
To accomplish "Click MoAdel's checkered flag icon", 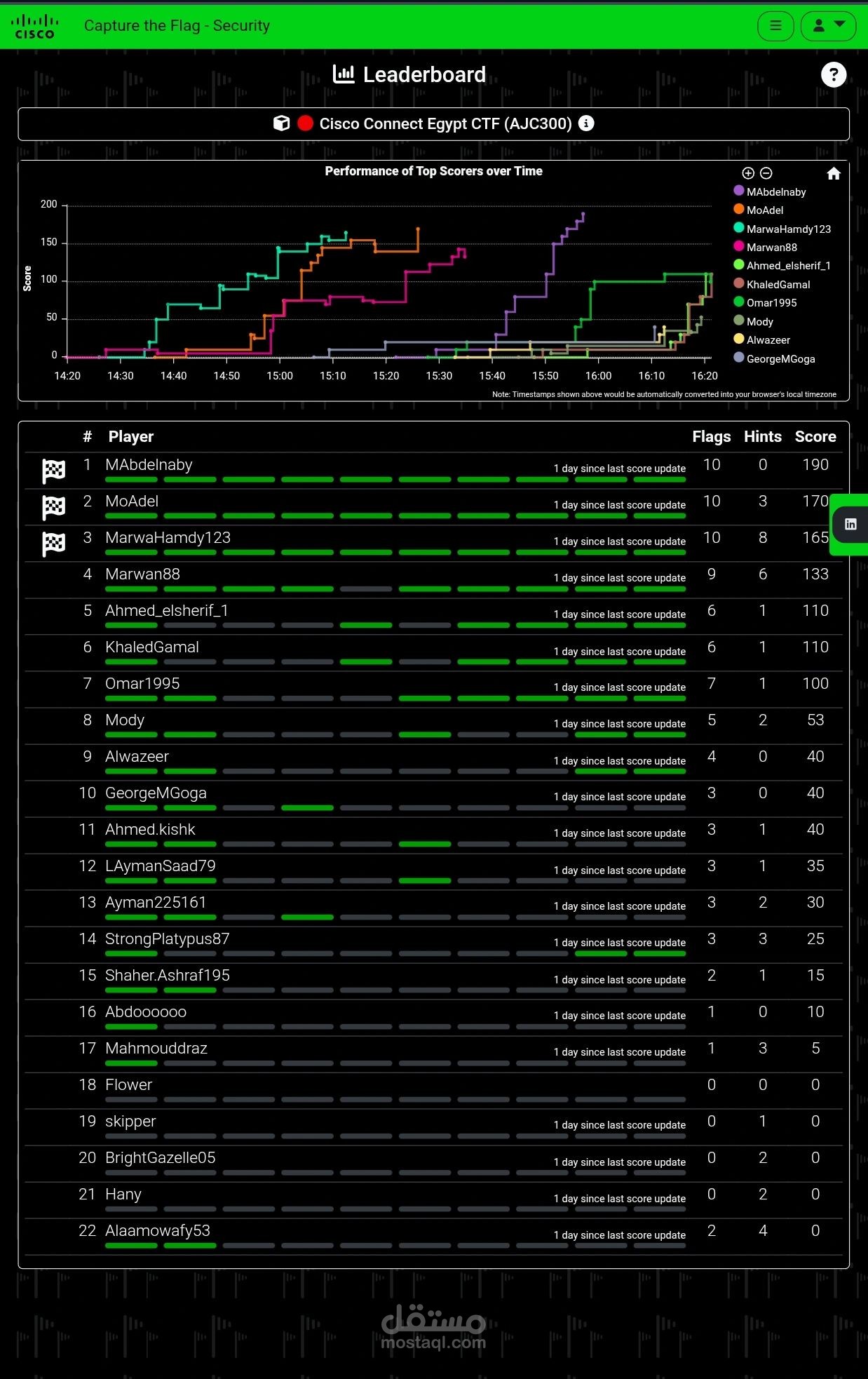I will pos(54,507).
